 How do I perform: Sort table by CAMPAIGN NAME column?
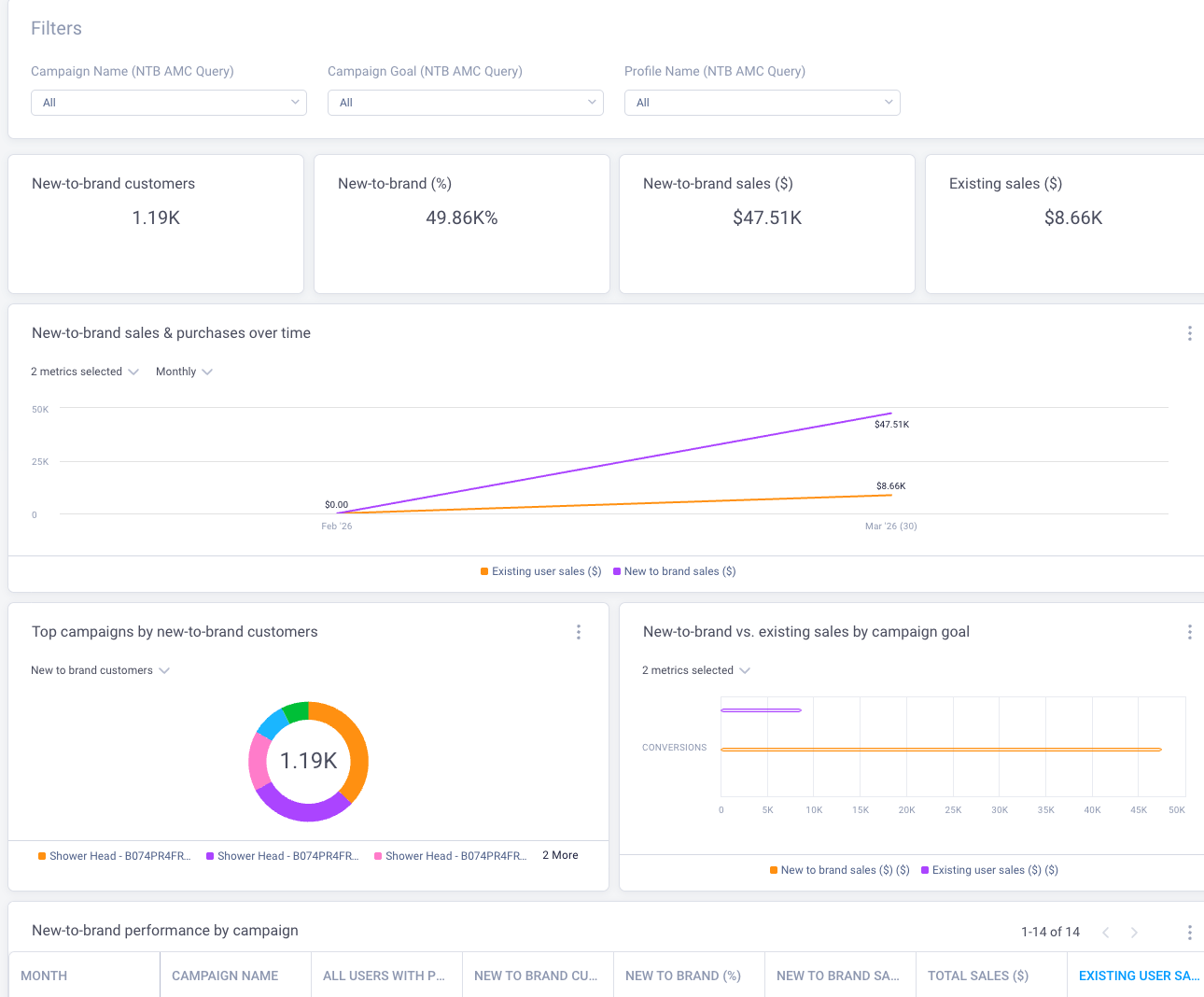(235, 976)
